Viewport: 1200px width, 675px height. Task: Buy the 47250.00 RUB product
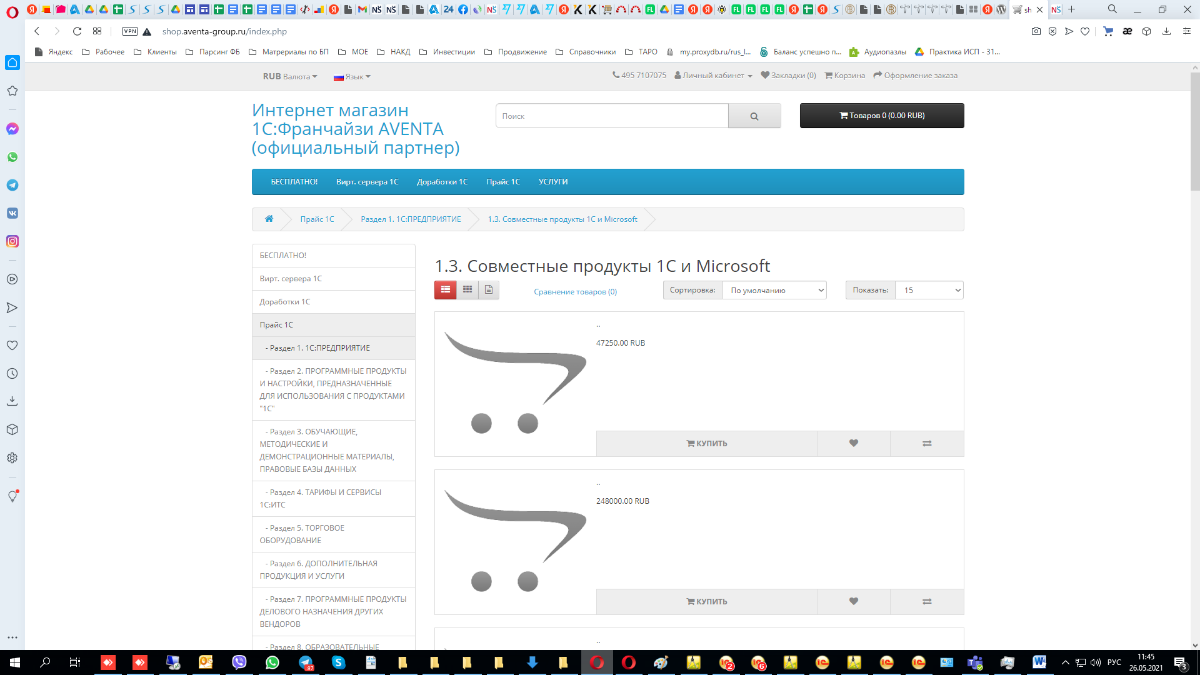coord(707,443)
